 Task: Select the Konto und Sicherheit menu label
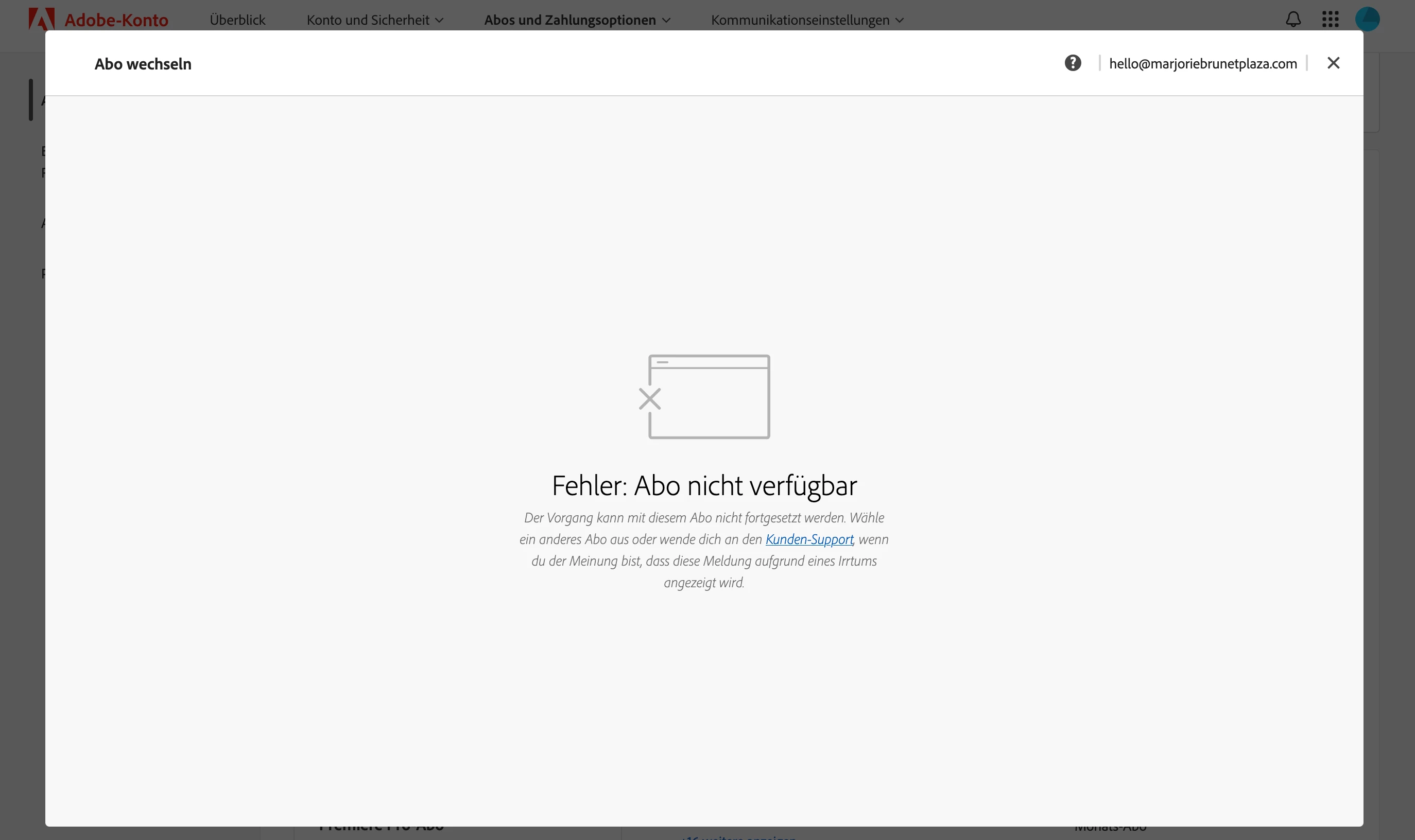(x=368, y=20)
